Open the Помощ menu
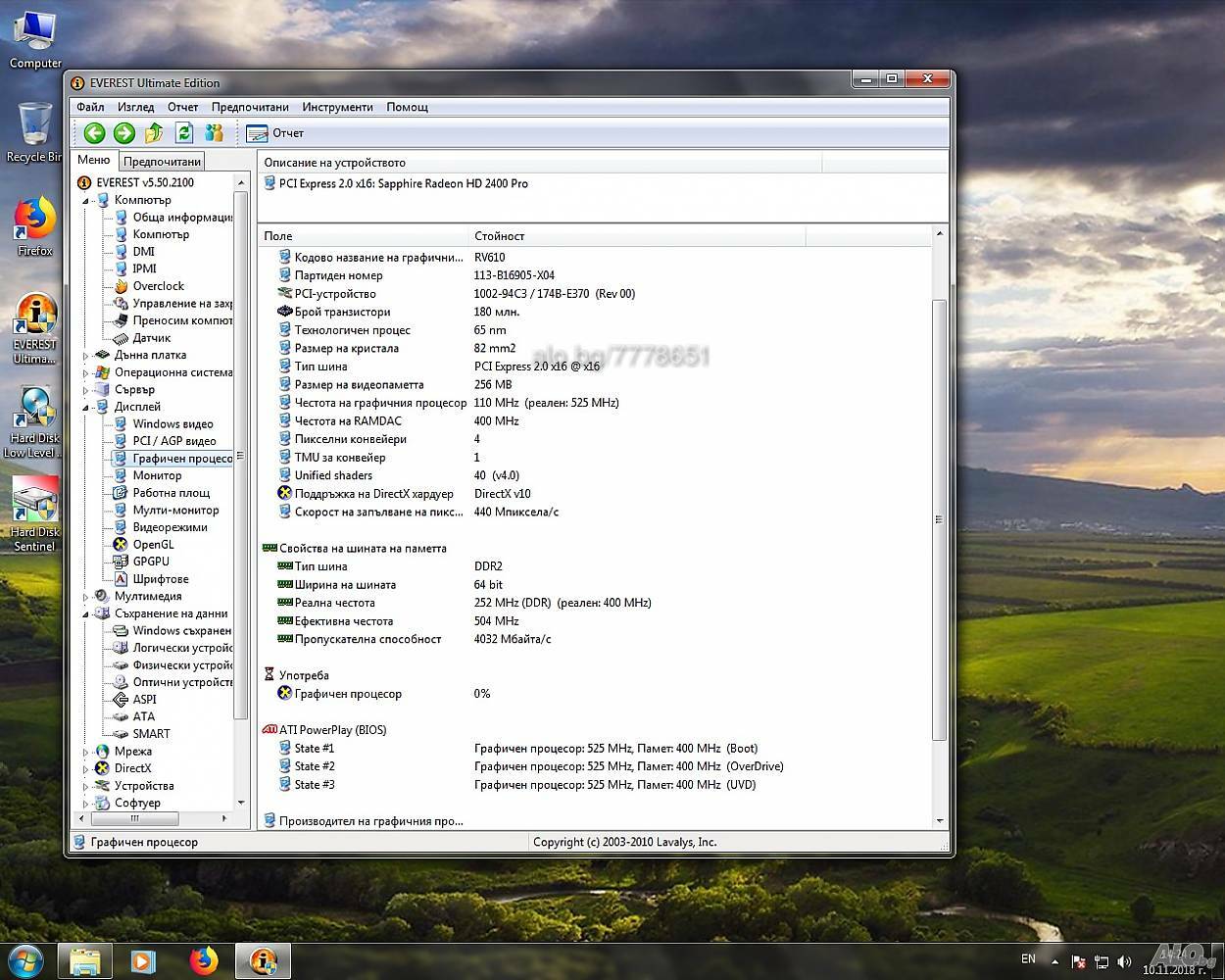1225x980 pixels. tap(407, 107)
